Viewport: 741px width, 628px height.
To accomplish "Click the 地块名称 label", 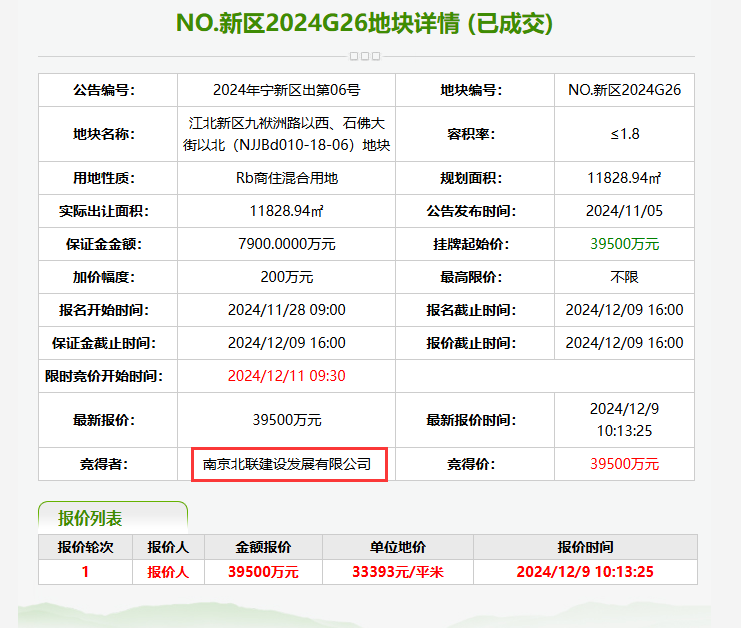I will click(104, 134).
